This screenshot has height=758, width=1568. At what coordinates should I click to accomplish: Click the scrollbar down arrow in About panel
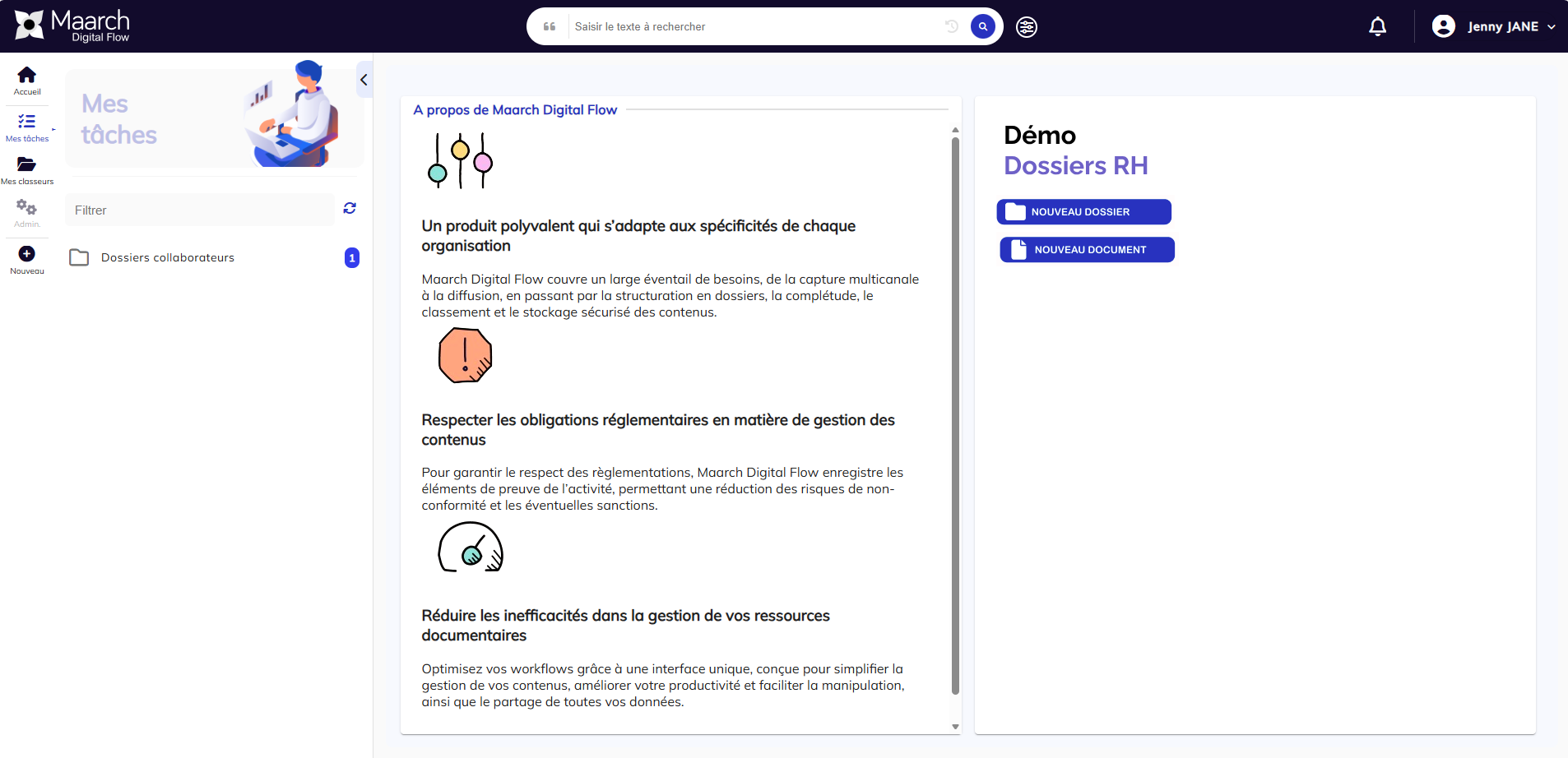pos(955,727)
